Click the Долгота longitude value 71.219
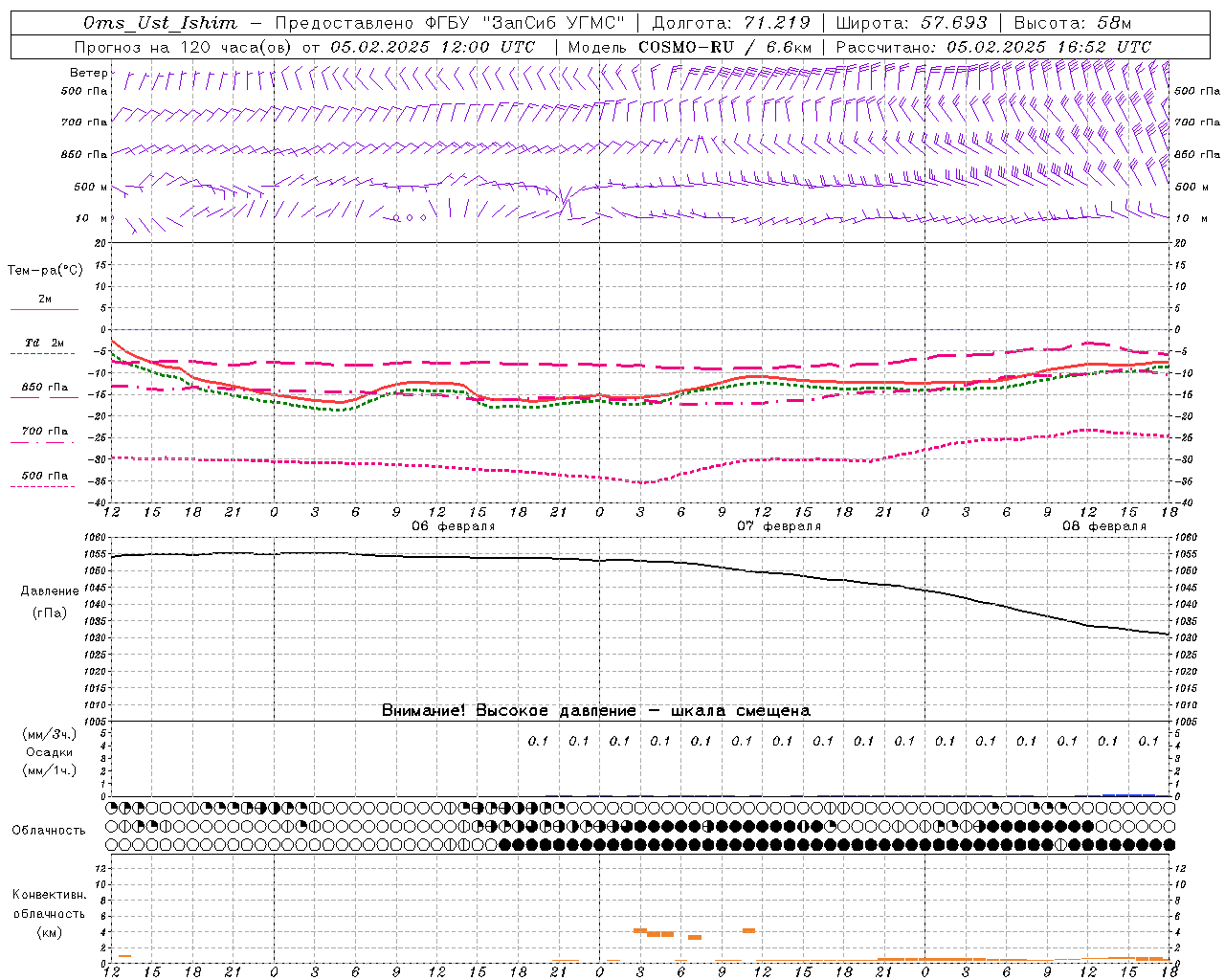The height and width of the screenshot is (980, 1225). 777,23
